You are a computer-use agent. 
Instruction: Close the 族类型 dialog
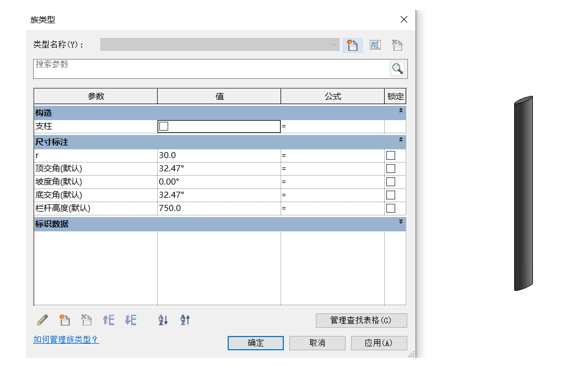point(404,19)
